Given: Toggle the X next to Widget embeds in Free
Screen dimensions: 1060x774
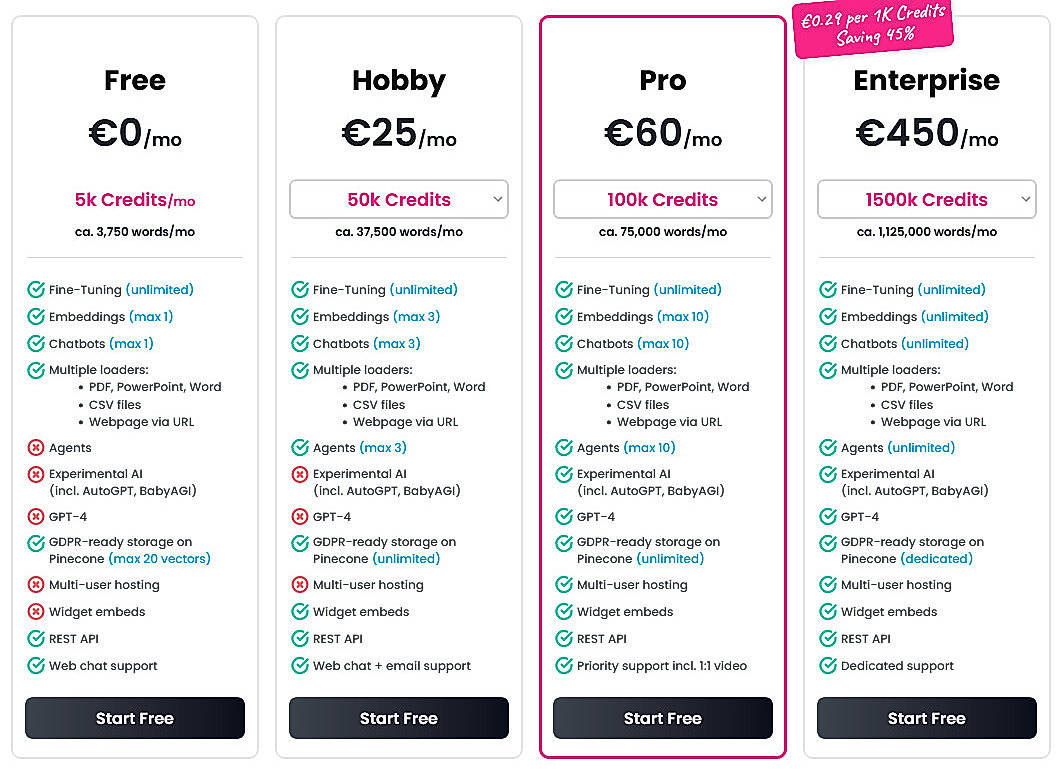Looking at the screenshot, I should pyautogui.click(x=36, y=612).
